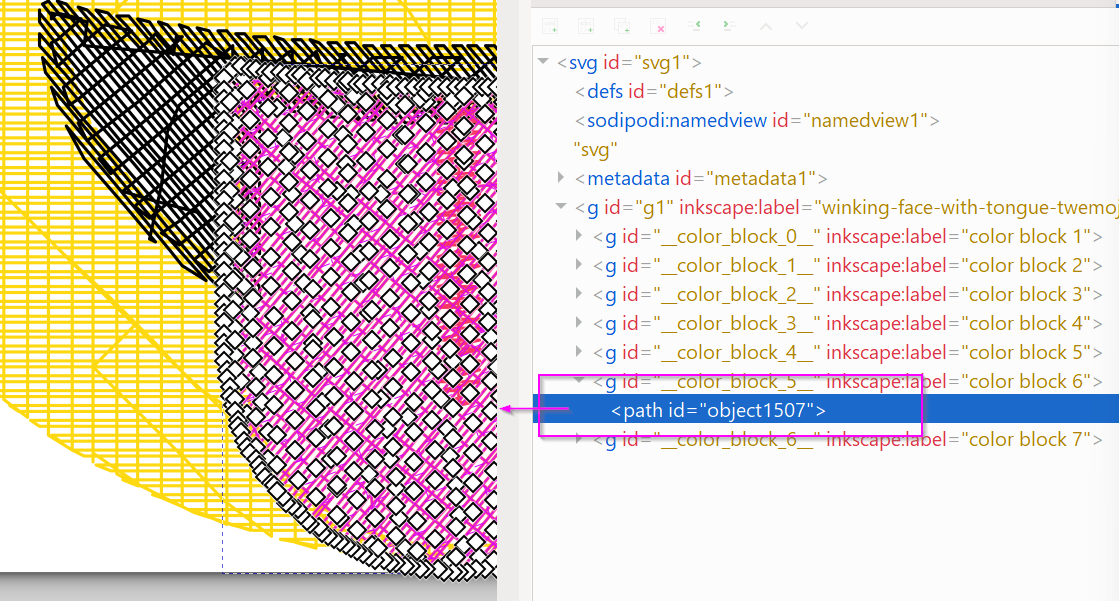Expand the color block 2 group
The width and height of the screenshot is (1119, 601).
click(579, 264)
